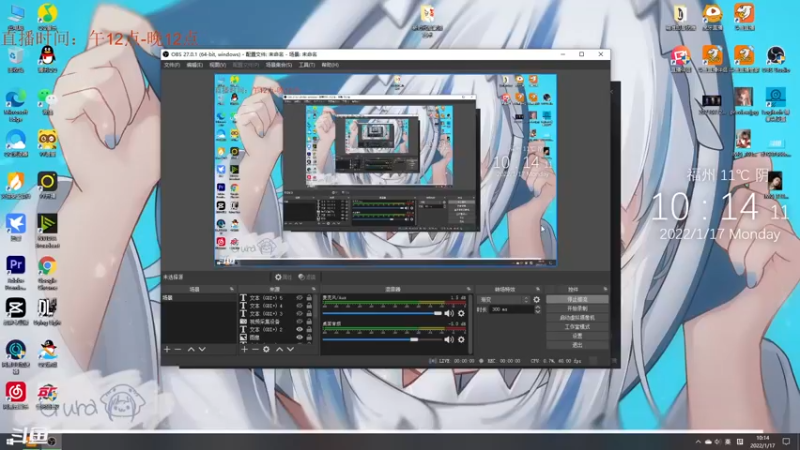Click the 桌面音频 volume slider
800x450 pixels.
point(382,339)
